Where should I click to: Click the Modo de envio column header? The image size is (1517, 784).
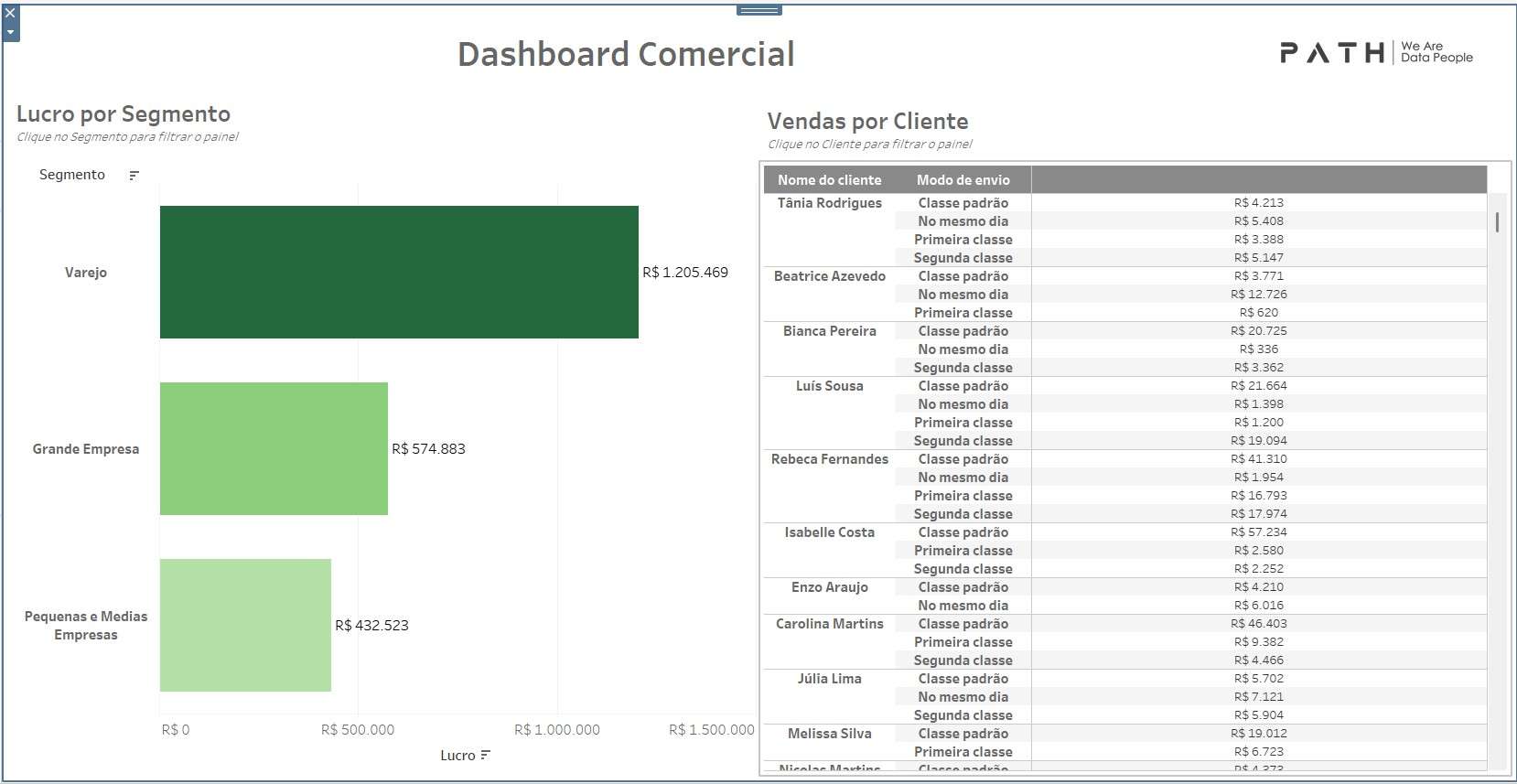963,180
